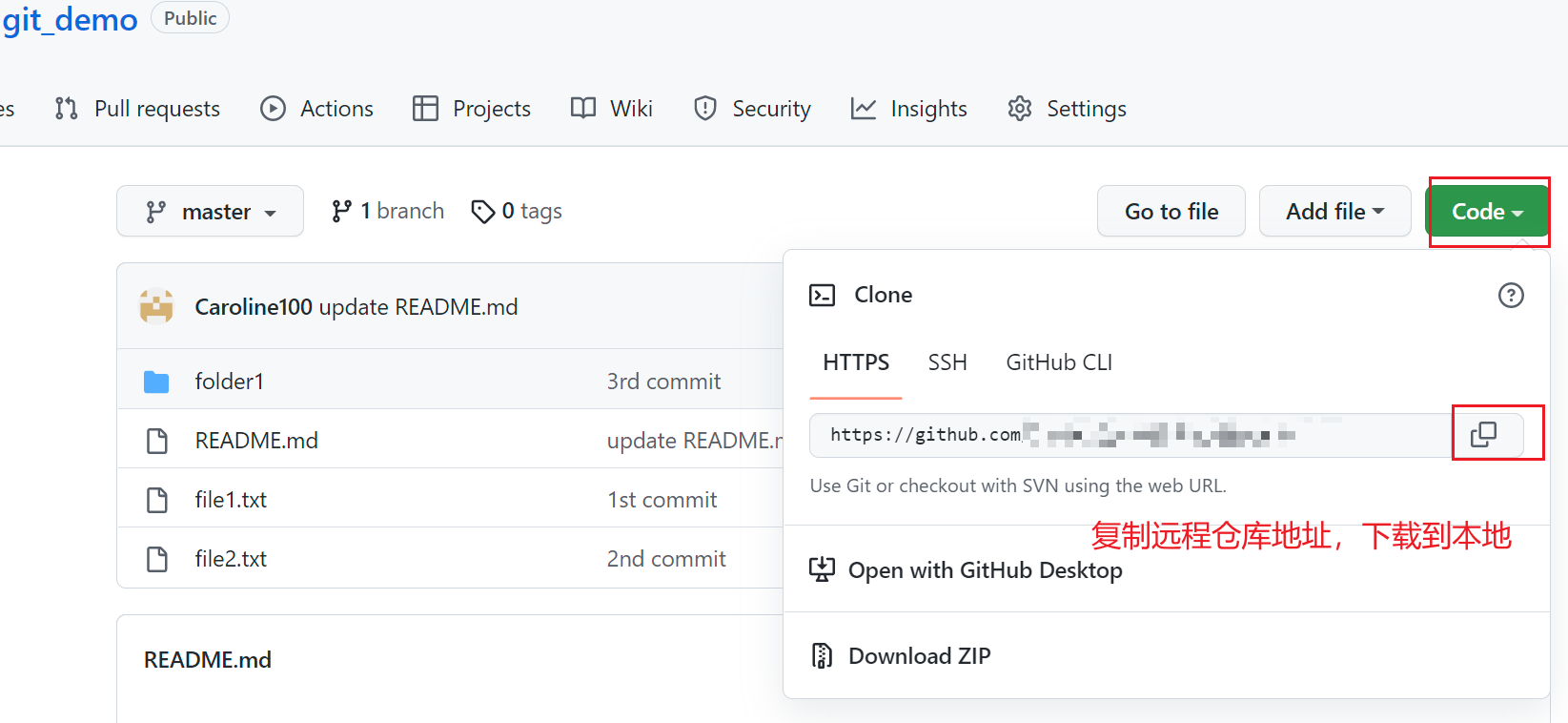Click the README.md file icon

[x=157, y=441]
